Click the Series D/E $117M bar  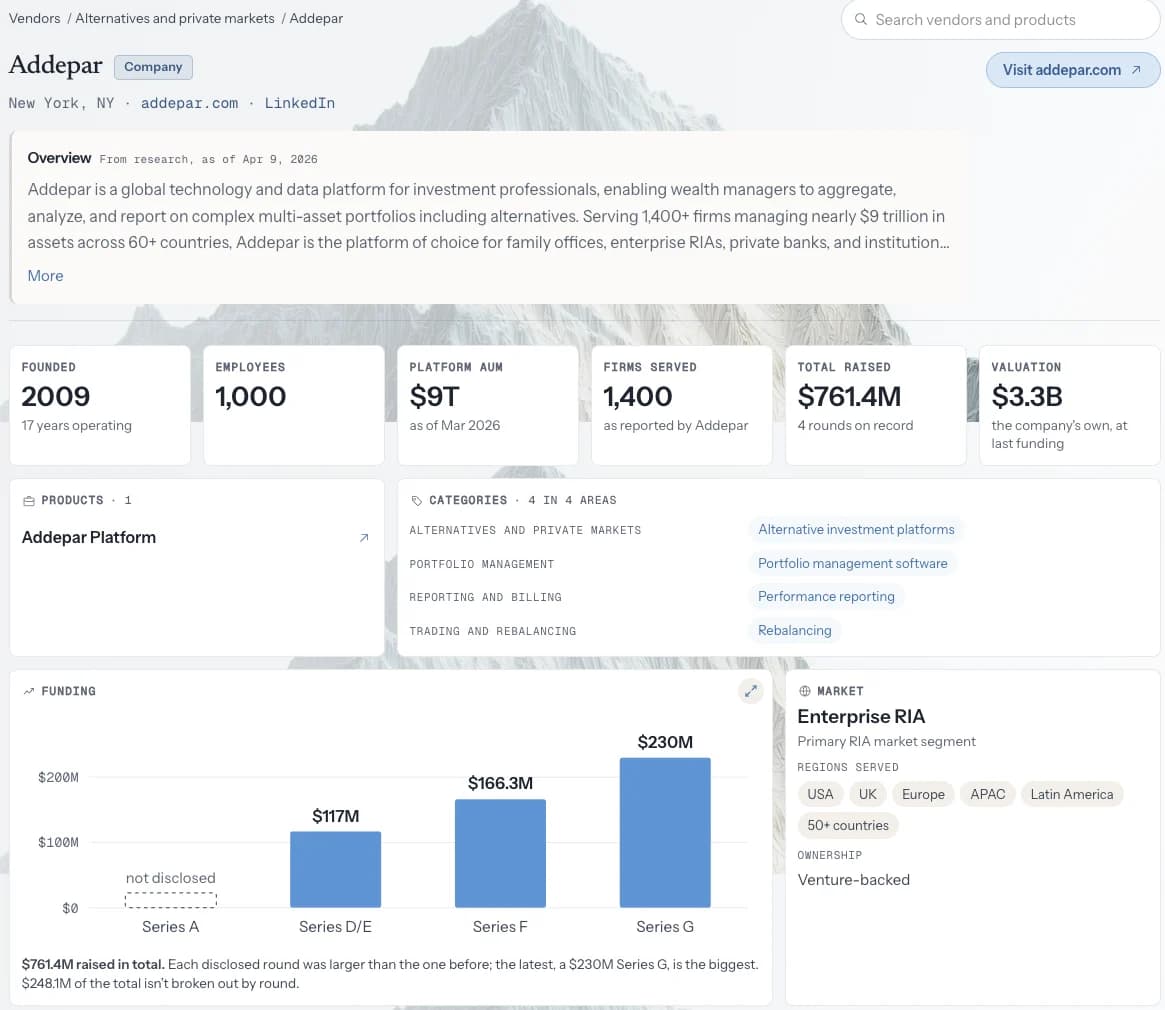(x=335, y=870)
